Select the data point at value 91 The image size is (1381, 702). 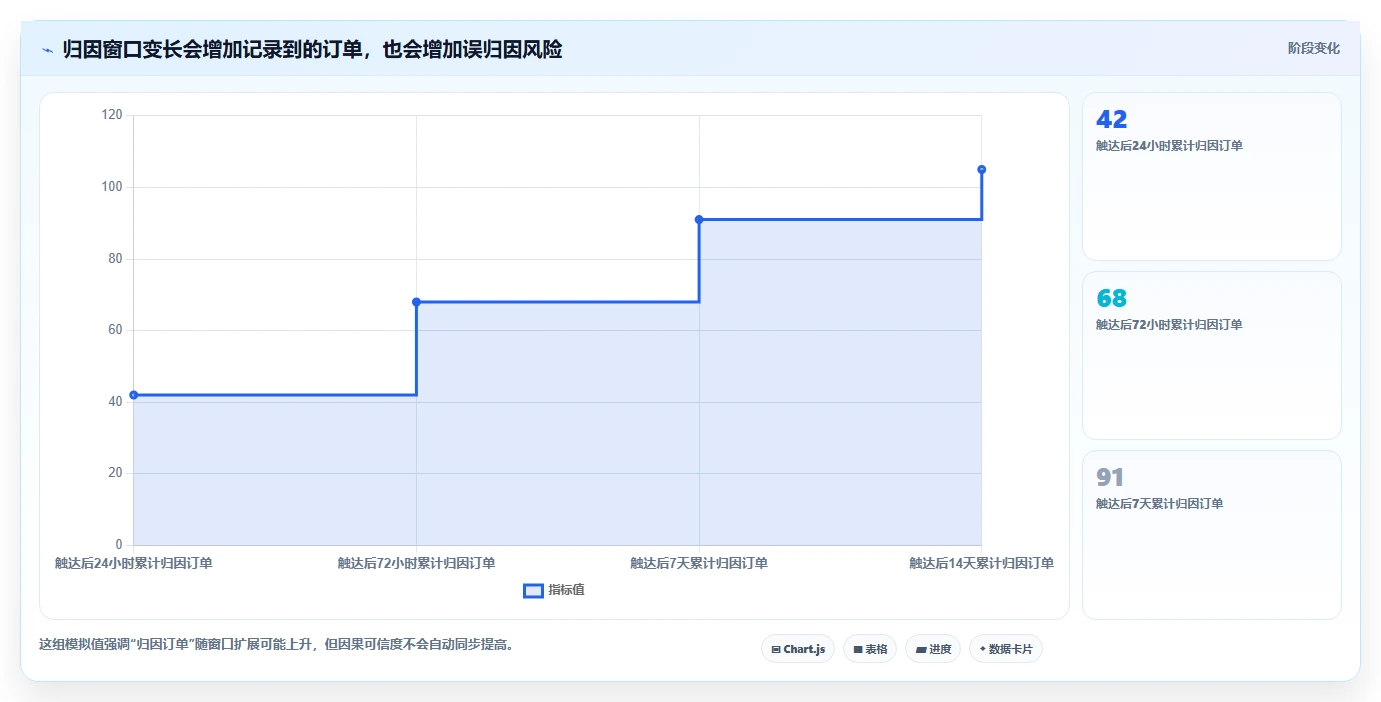tap(699, 219)
